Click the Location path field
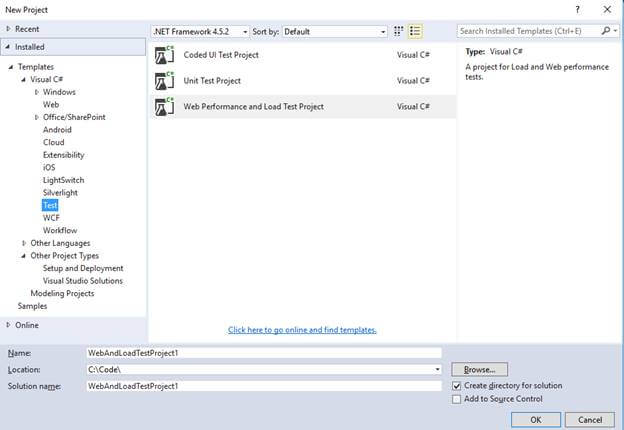624x430 pixels. pyautogui.click(x=259, y=370)
